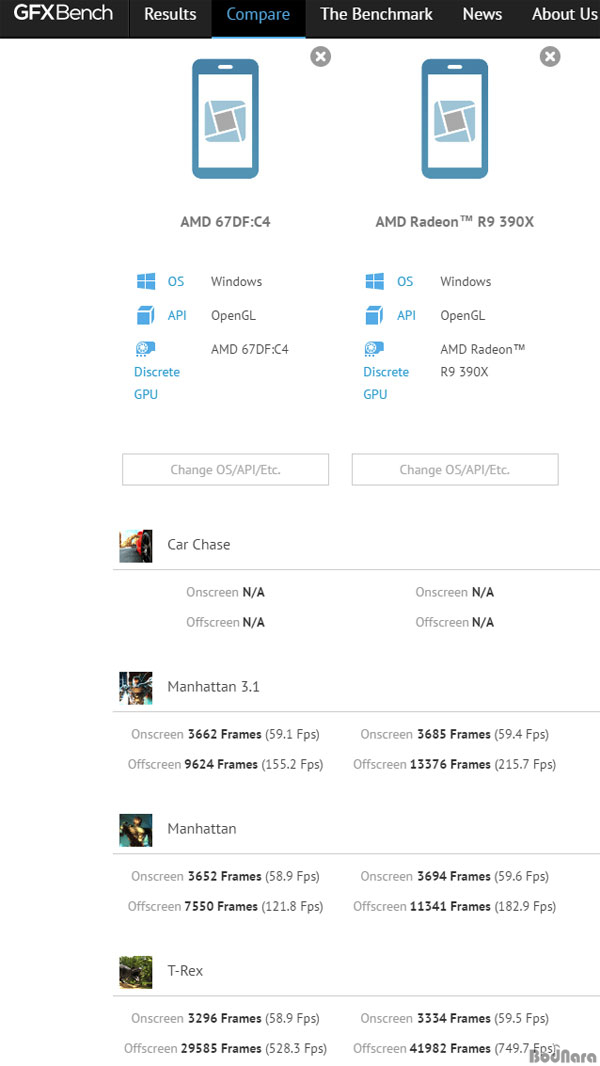Select Manhattan onscreen 3652 Frames result
Viewport: 600px width, 1066px height.
pyautogui.click(x=226, y=876)
